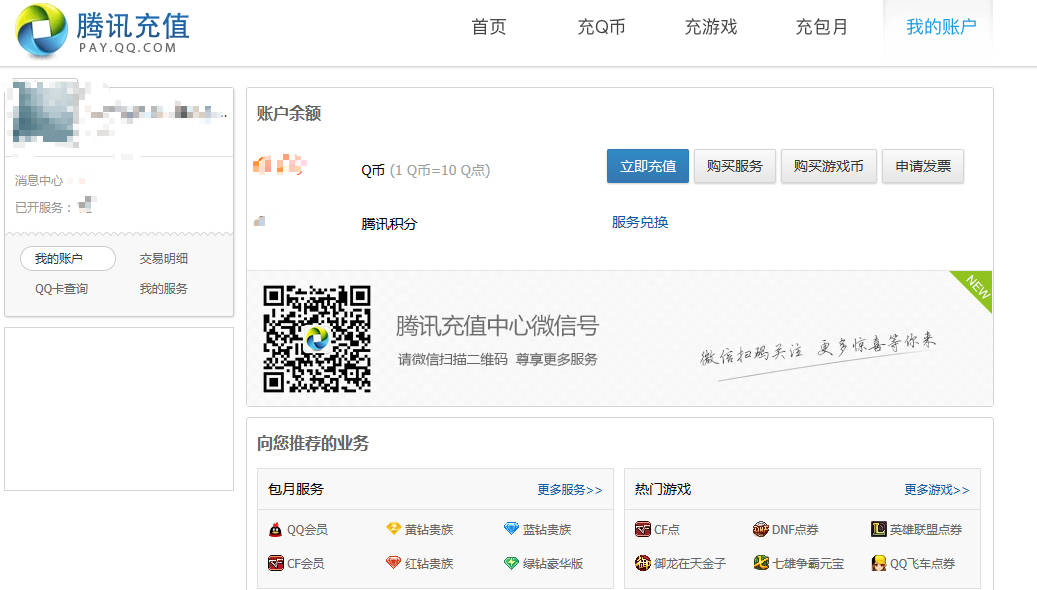
Task: Open the 消息中心 link
Action: pos(39,181)
